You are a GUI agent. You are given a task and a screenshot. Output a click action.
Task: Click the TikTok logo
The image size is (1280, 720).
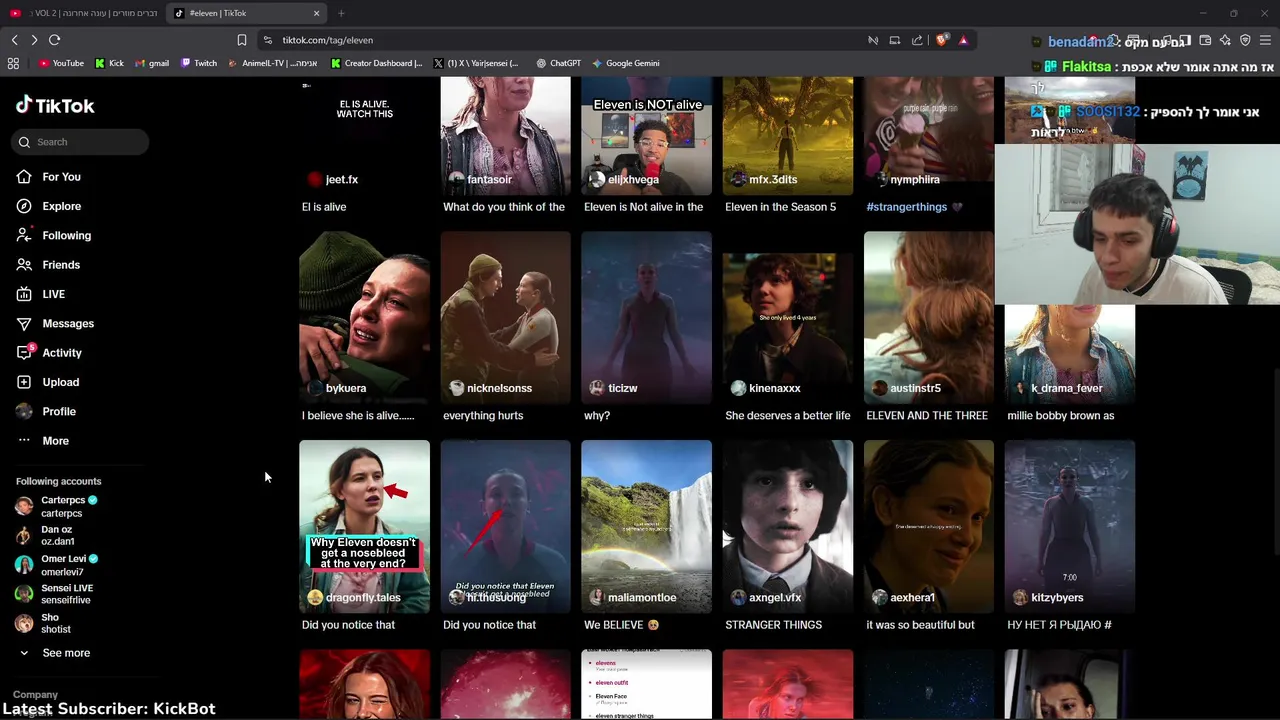tap(55, 105)
